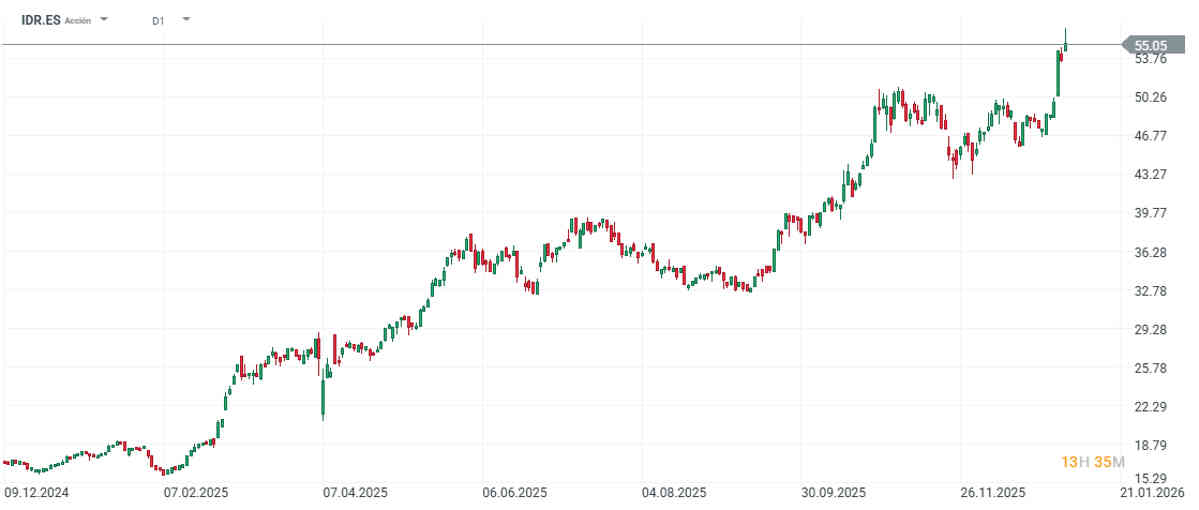Click the 26.11.2025 date on time axis
This screenshot has width=1199, height=510.
992,493
